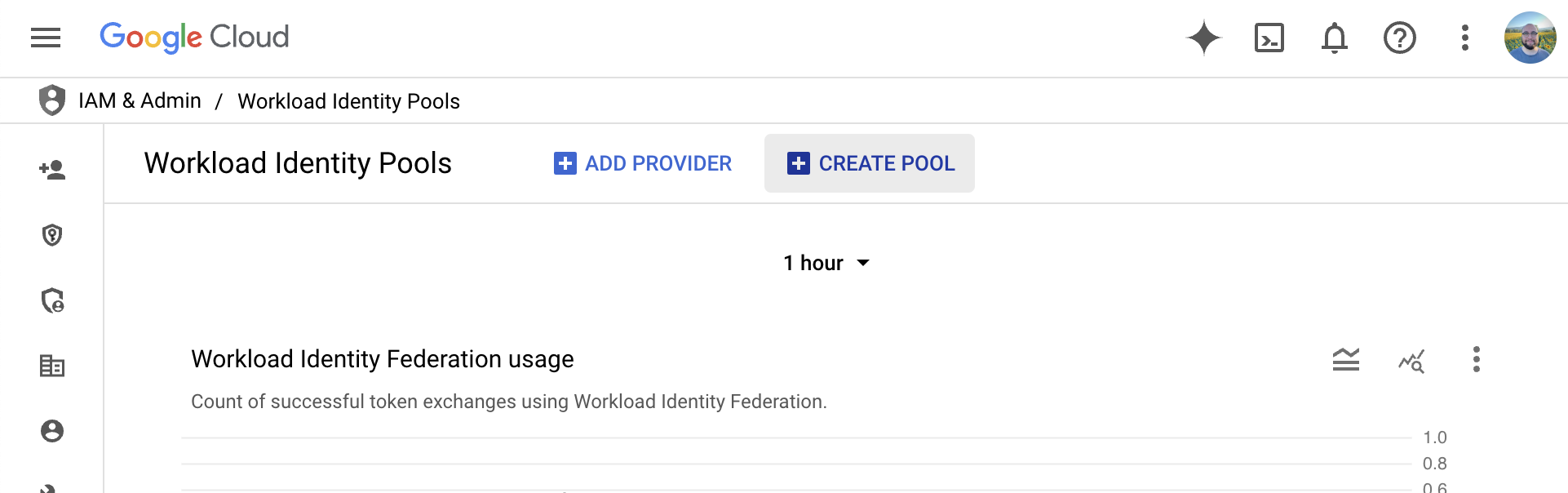Explore chart data in Metrics Explorer icon
This screenshot has height=493, width=1568.
coord(1411,360)
